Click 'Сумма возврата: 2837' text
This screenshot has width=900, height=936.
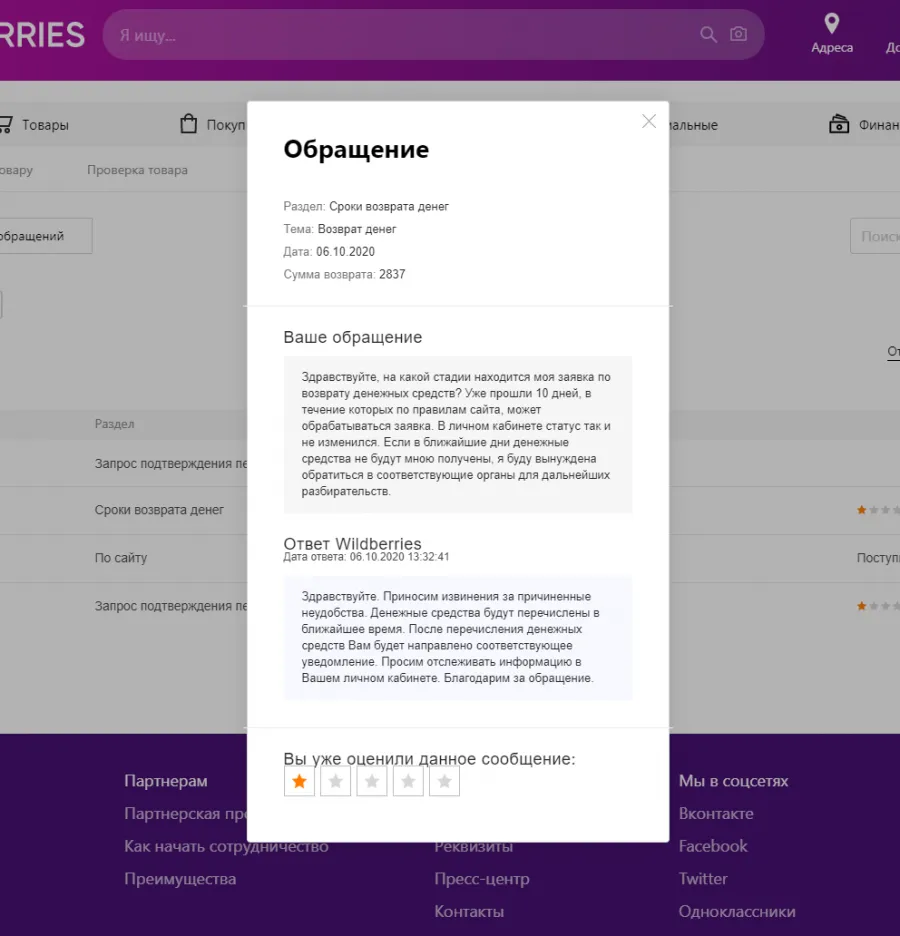click(x=344, y=275)
